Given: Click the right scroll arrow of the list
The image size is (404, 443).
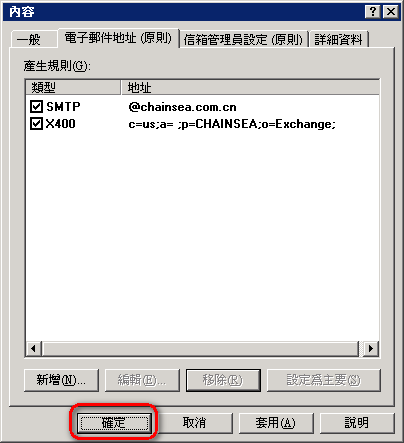Looking at the screenshot, I should pos(371,349).
